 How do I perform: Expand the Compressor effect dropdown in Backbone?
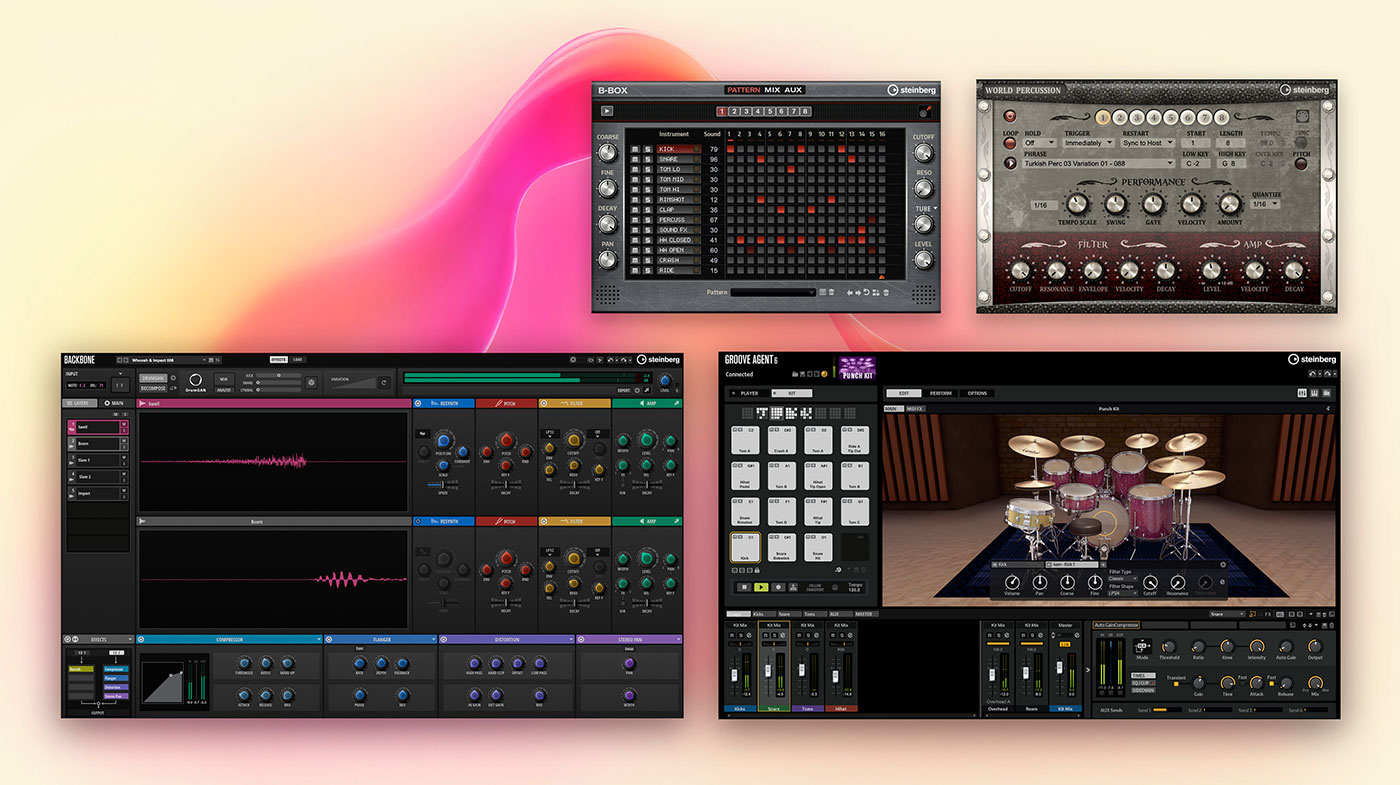click(318, 639)
